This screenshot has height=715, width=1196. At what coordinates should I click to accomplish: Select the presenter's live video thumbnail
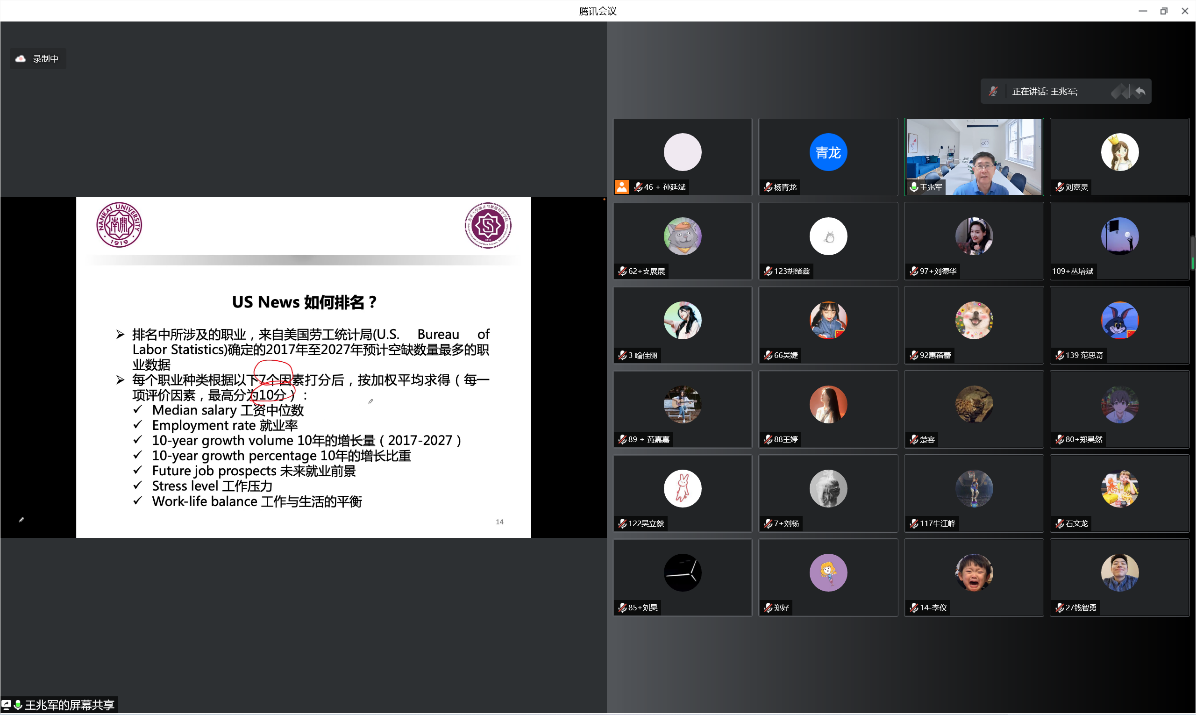point(973,157)
